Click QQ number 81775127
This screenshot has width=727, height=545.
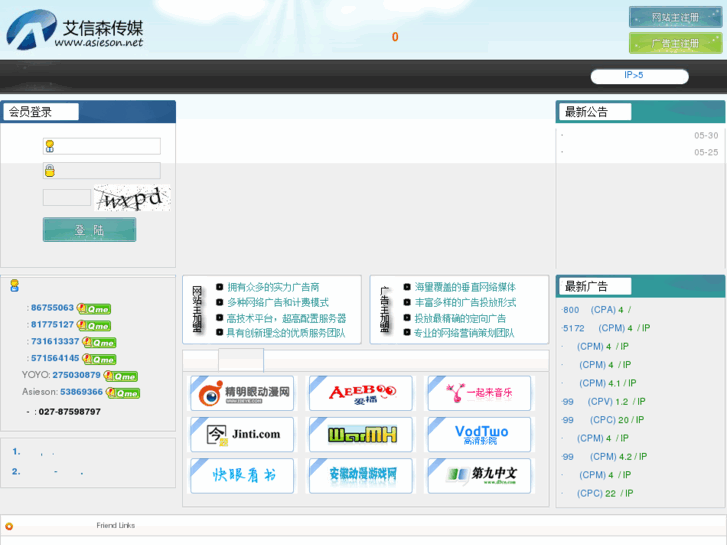(52, 325)
